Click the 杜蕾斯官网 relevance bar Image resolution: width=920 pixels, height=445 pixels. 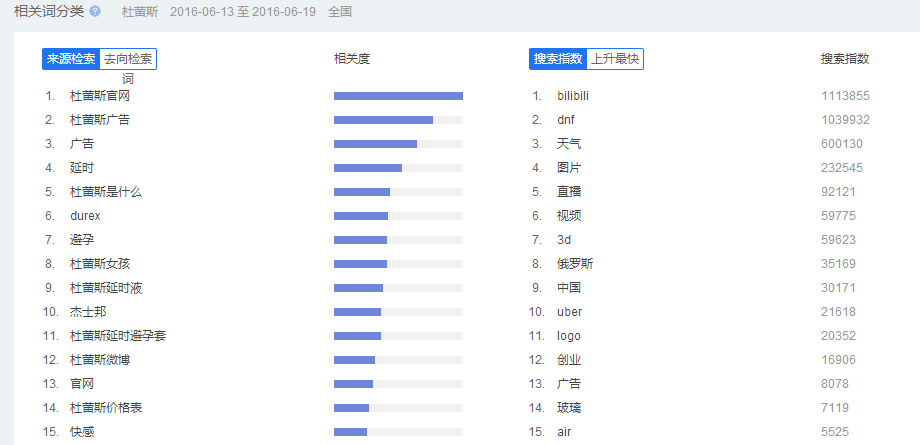coord(398,96)
